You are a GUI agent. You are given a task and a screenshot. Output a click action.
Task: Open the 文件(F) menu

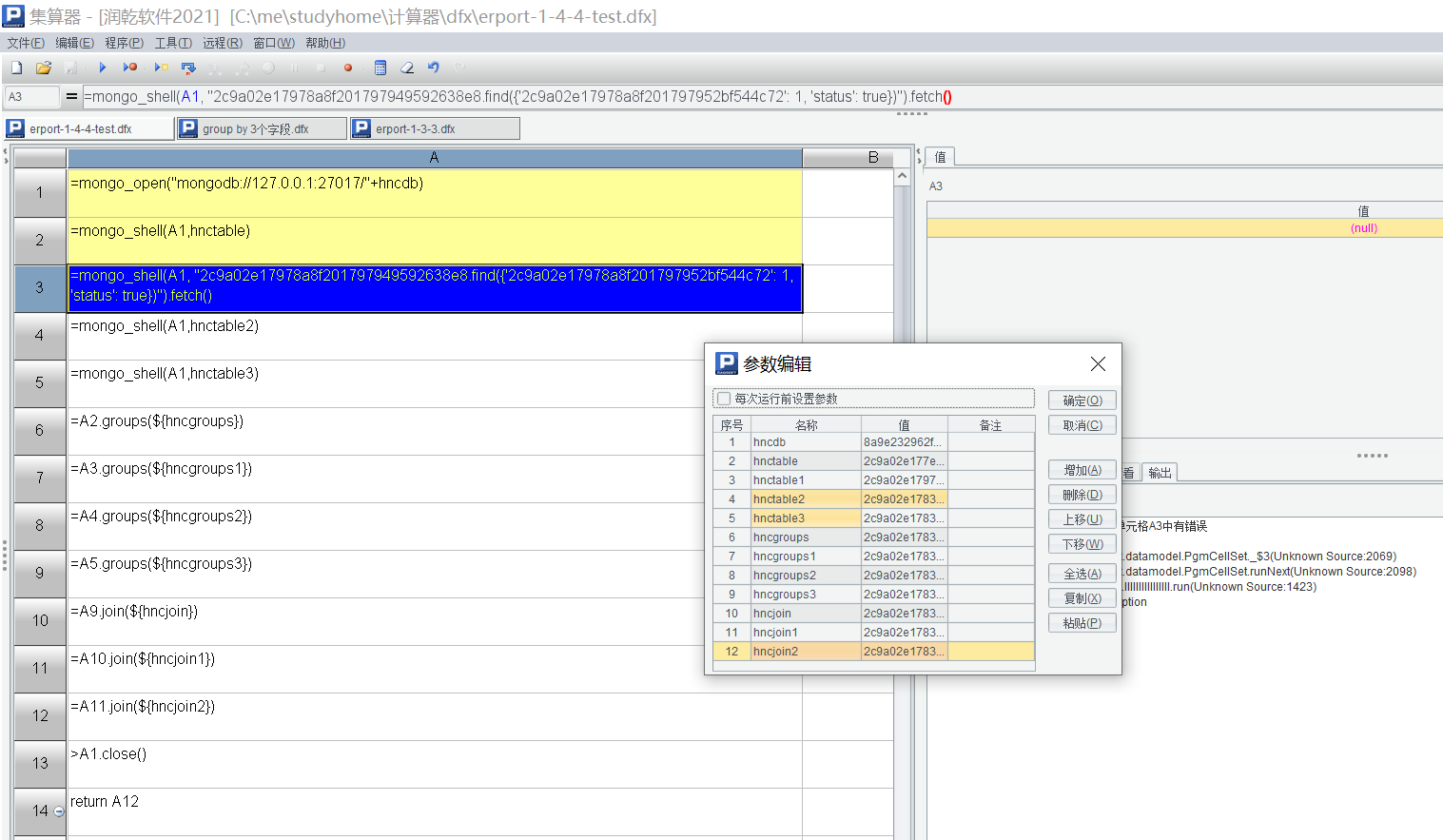click(x=26, y=43)
